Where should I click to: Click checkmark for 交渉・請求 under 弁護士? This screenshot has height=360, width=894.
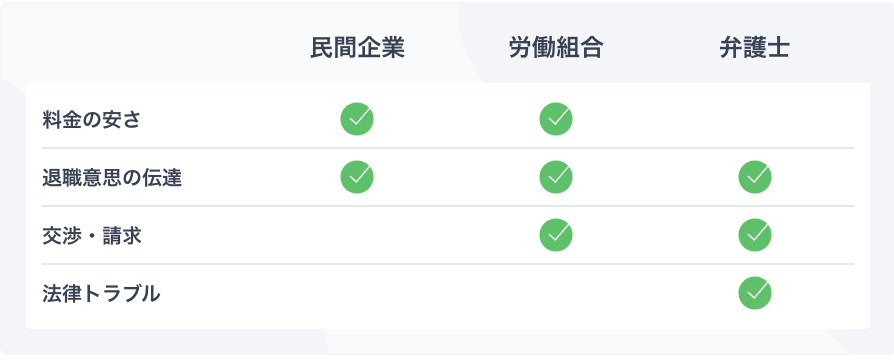(755, 235)
